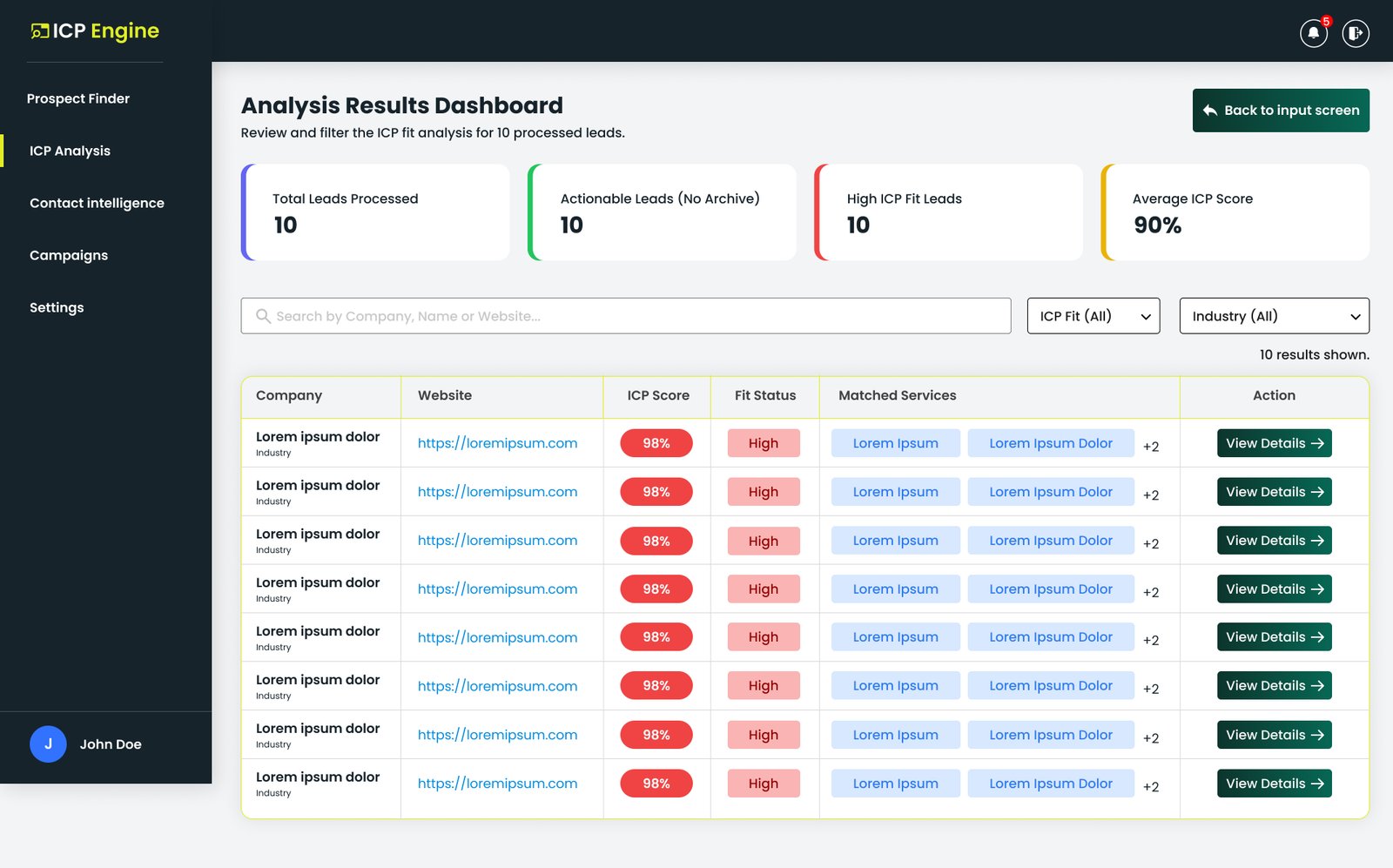
Task: Expand the ICP Fit (All) dropdown
Action: [1094, 316]
